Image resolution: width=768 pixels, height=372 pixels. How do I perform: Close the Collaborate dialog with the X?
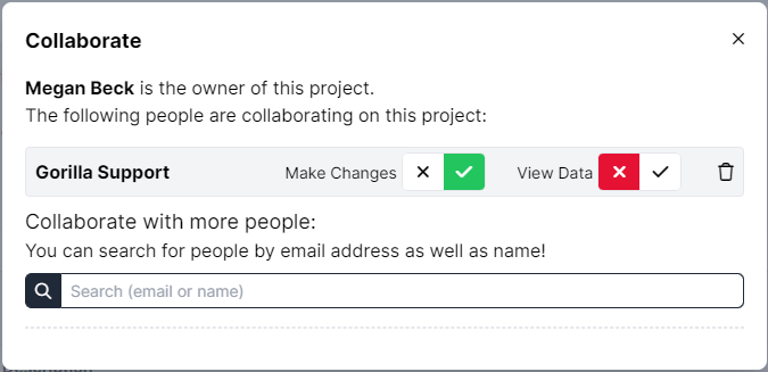pos(738,39)
